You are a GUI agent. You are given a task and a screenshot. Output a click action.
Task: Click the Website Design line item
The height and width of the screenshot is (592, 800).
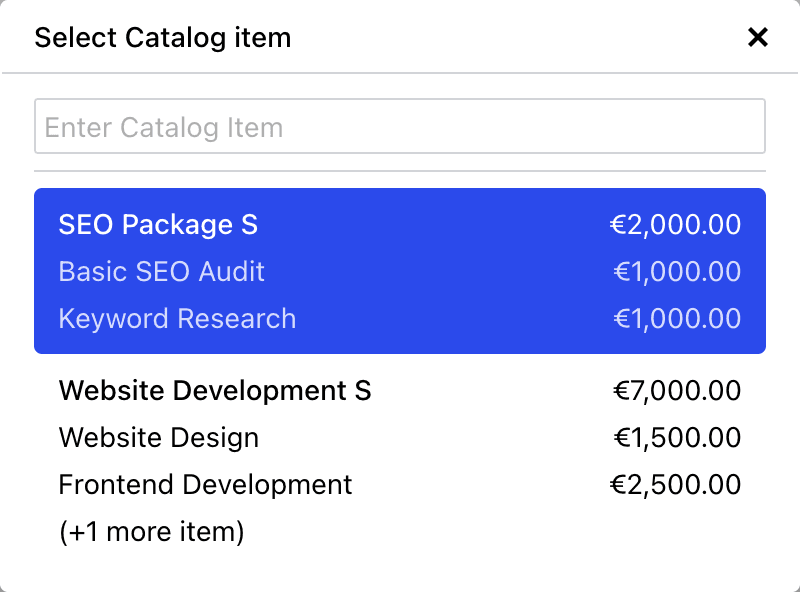click(x=159, y=438)
